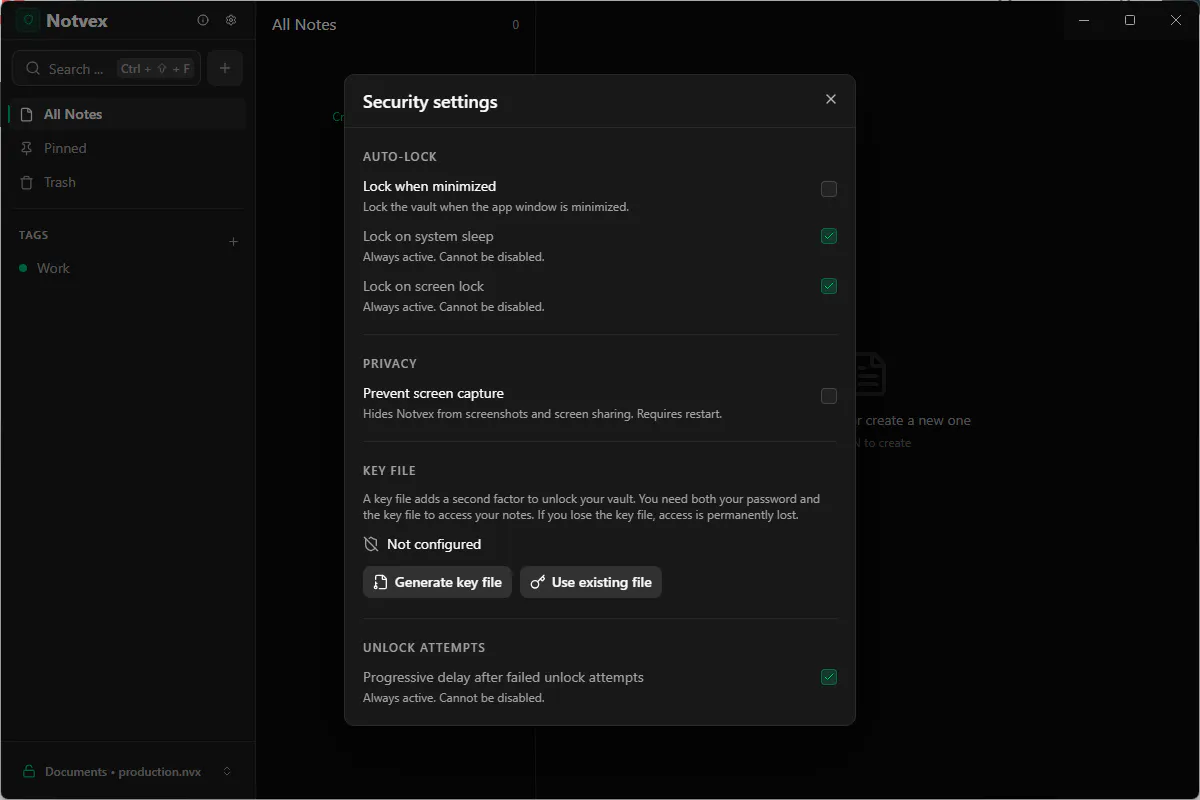This screenshot has height=800, width=1200.
Task: Click the Security settings title
Action: pos(430,102)
